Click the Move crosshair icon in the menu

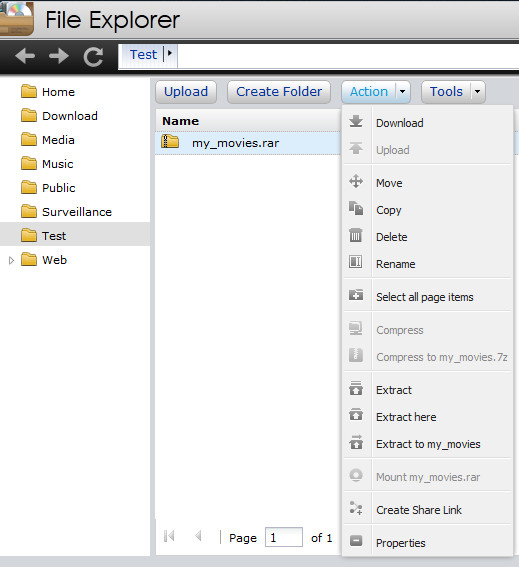pos(356,181)
